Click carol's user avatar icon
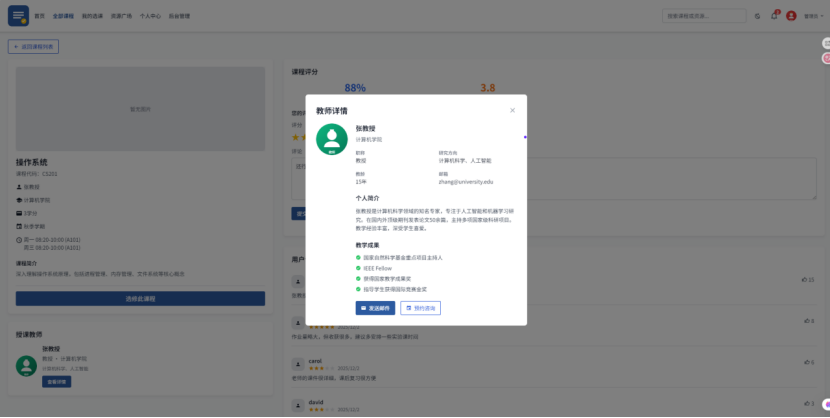Screen dimensions: 830x418 pyautogui.click(x=298, y=364)
